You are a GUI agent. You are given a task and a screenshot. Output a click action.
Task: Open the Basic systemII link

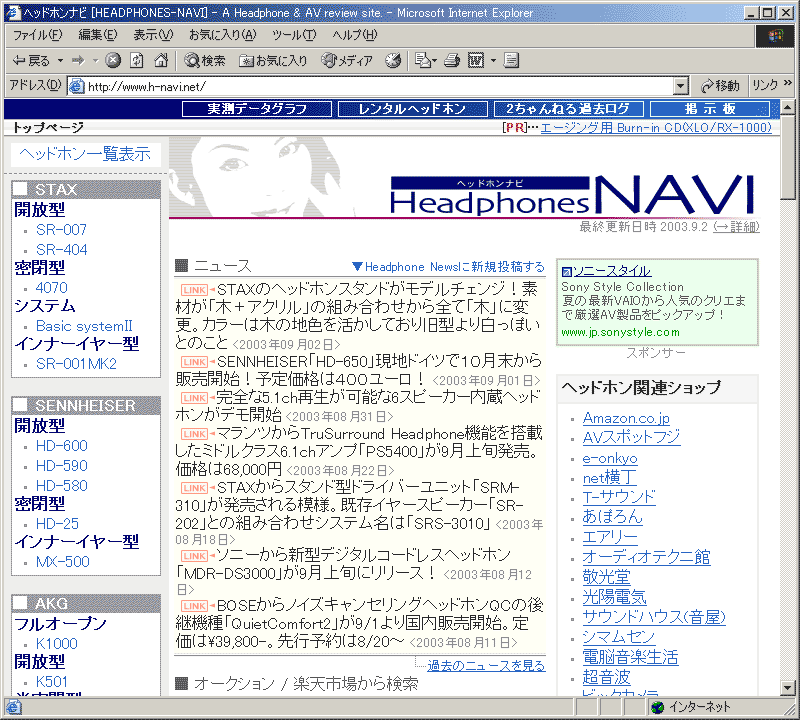pos(84,326)
